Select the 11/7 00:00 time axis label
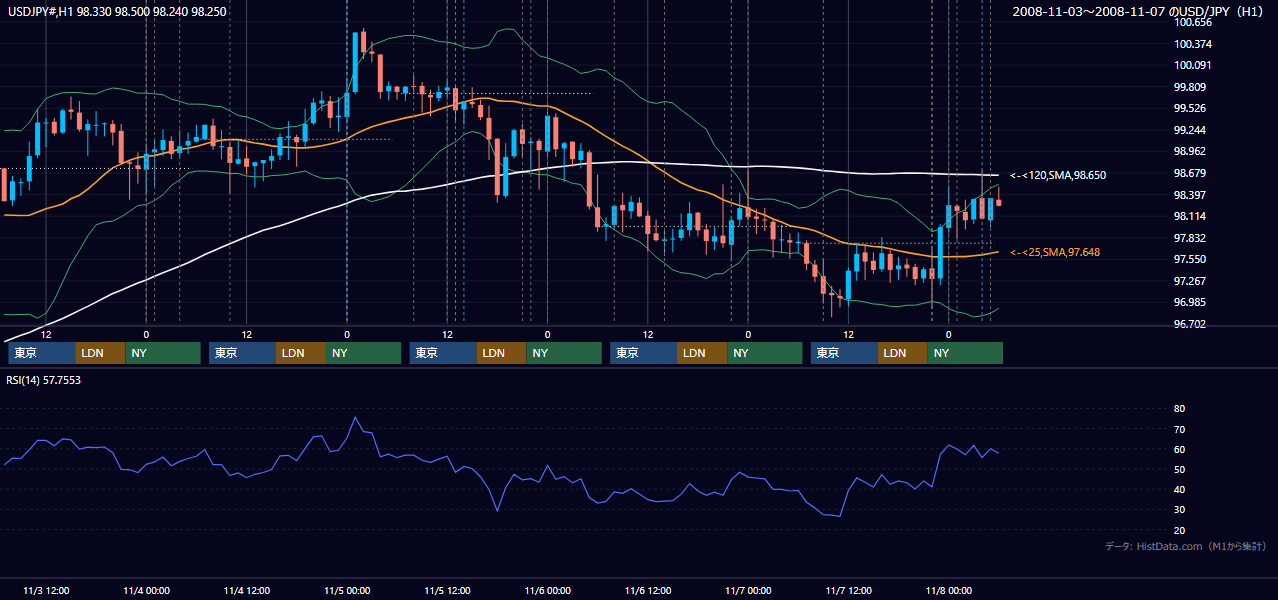 coord(748,590)
